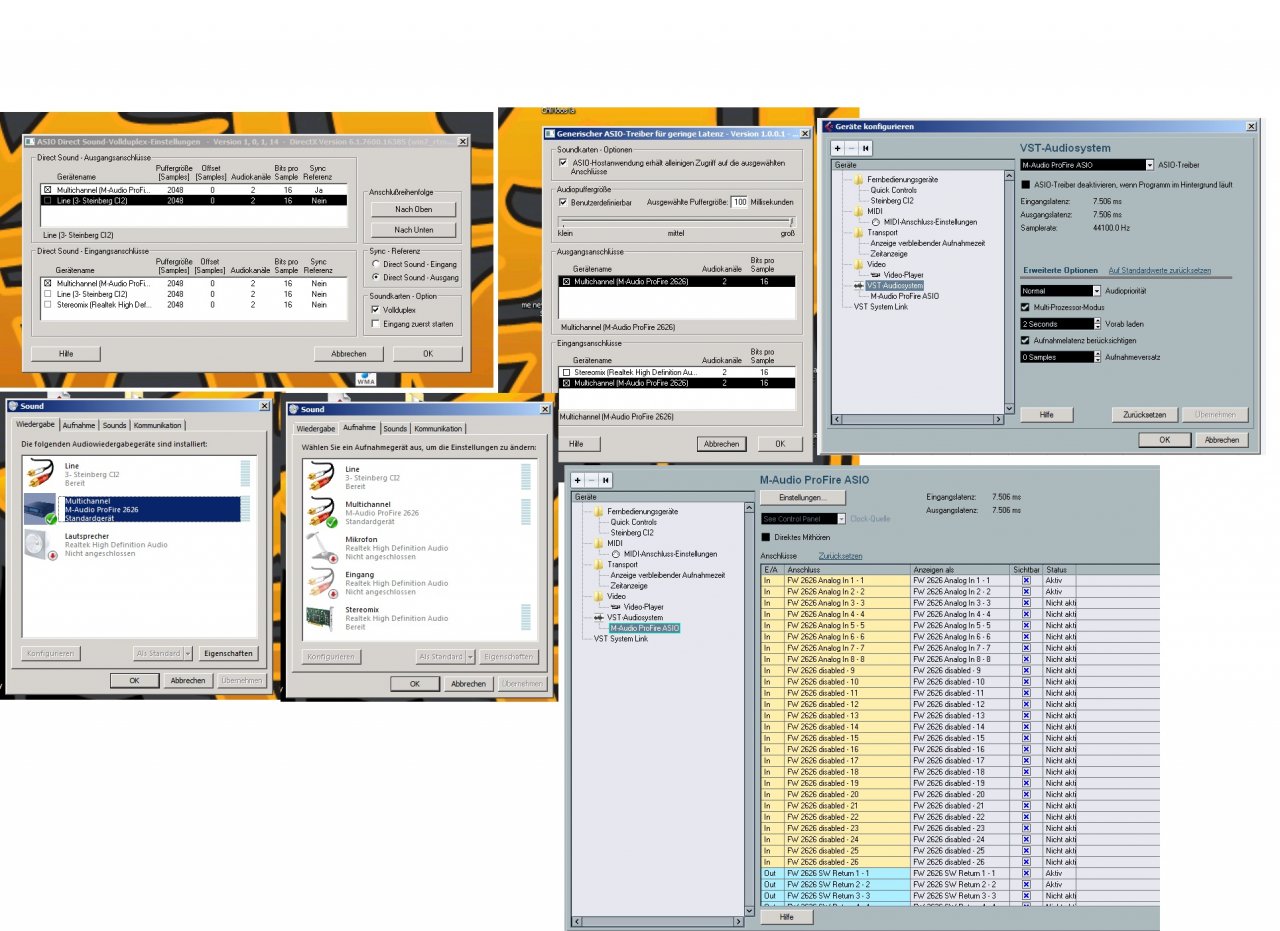
Task: Click vertical scrollbar of ProFire ASIO device tree
Action: pyautogui.click(x=749, y=710)
